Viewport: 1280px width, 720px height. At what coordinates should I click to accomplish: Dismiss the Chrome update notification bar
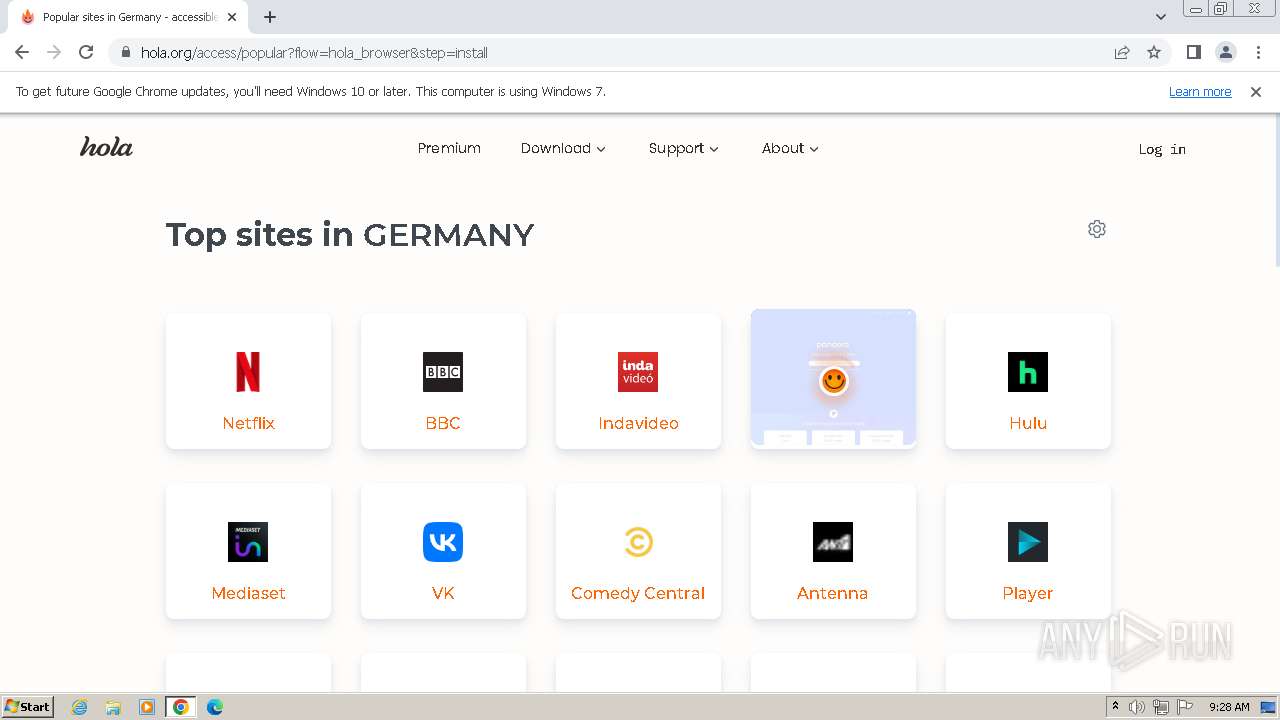1256,91
